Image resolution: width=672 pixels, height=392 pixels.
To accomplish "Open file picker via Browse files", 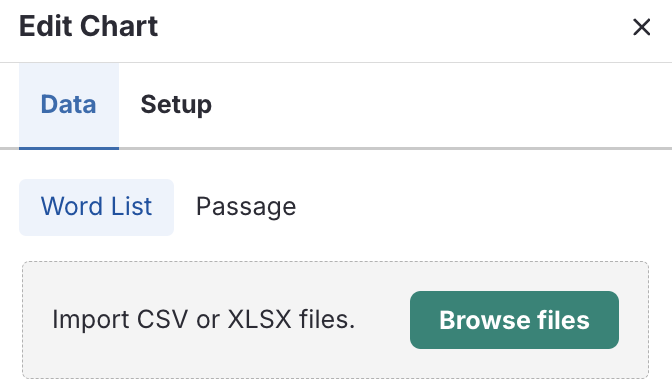I will pos(514,320).
